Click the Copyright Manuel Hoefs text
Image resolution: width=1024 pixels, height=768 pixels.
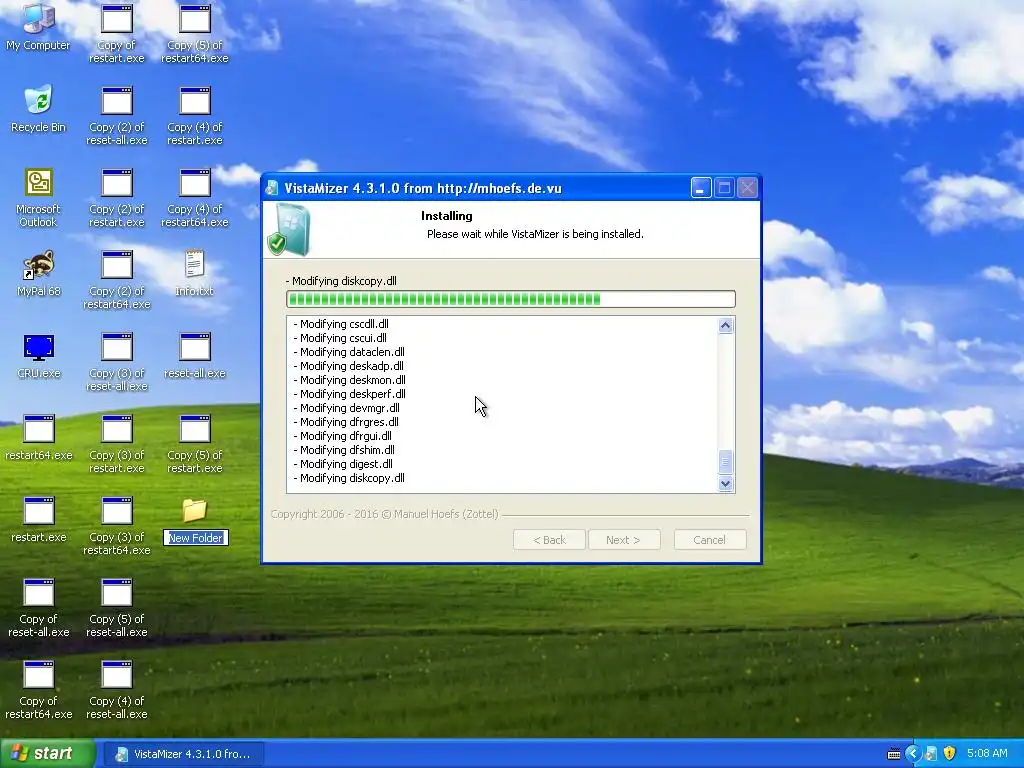[x=384, y=514]
